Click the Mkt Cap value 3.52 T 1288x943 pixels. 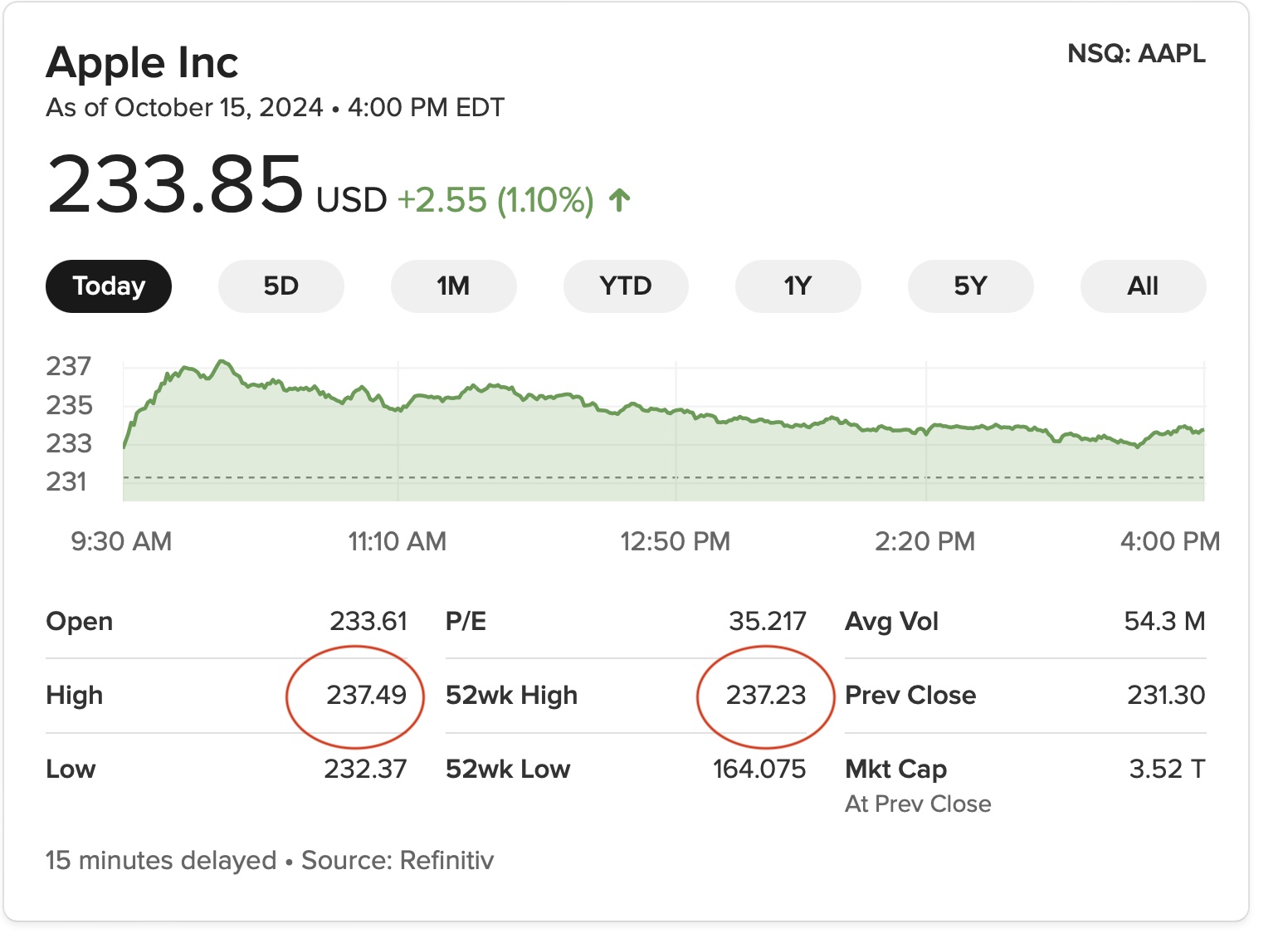[x=1166, y=769]
